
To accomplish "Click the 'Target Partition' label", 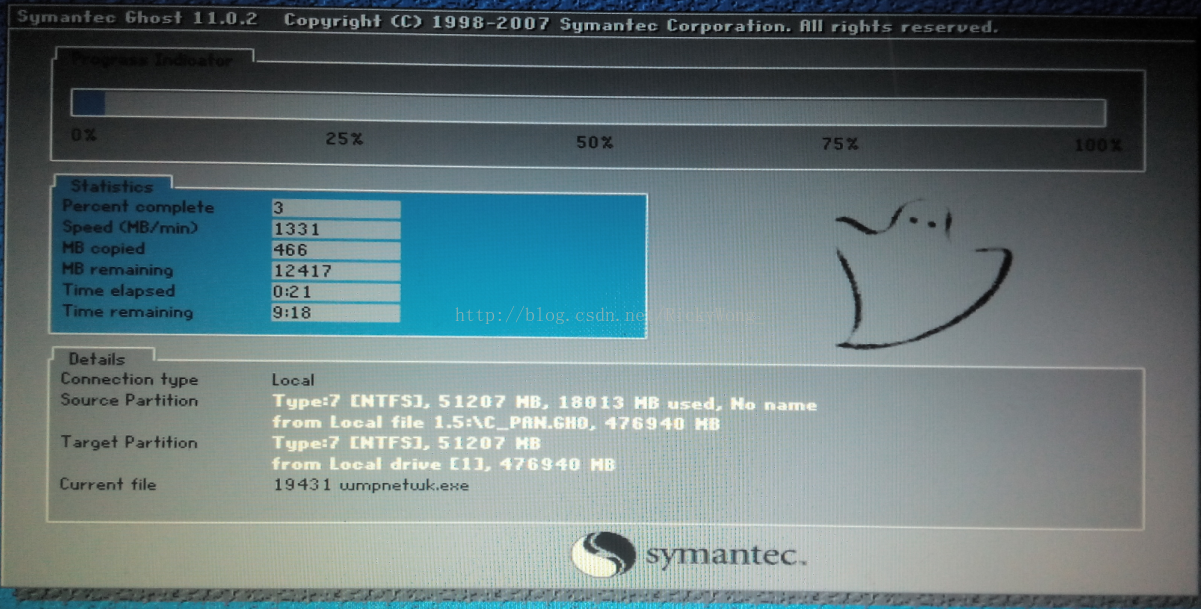I will (129, 442).
